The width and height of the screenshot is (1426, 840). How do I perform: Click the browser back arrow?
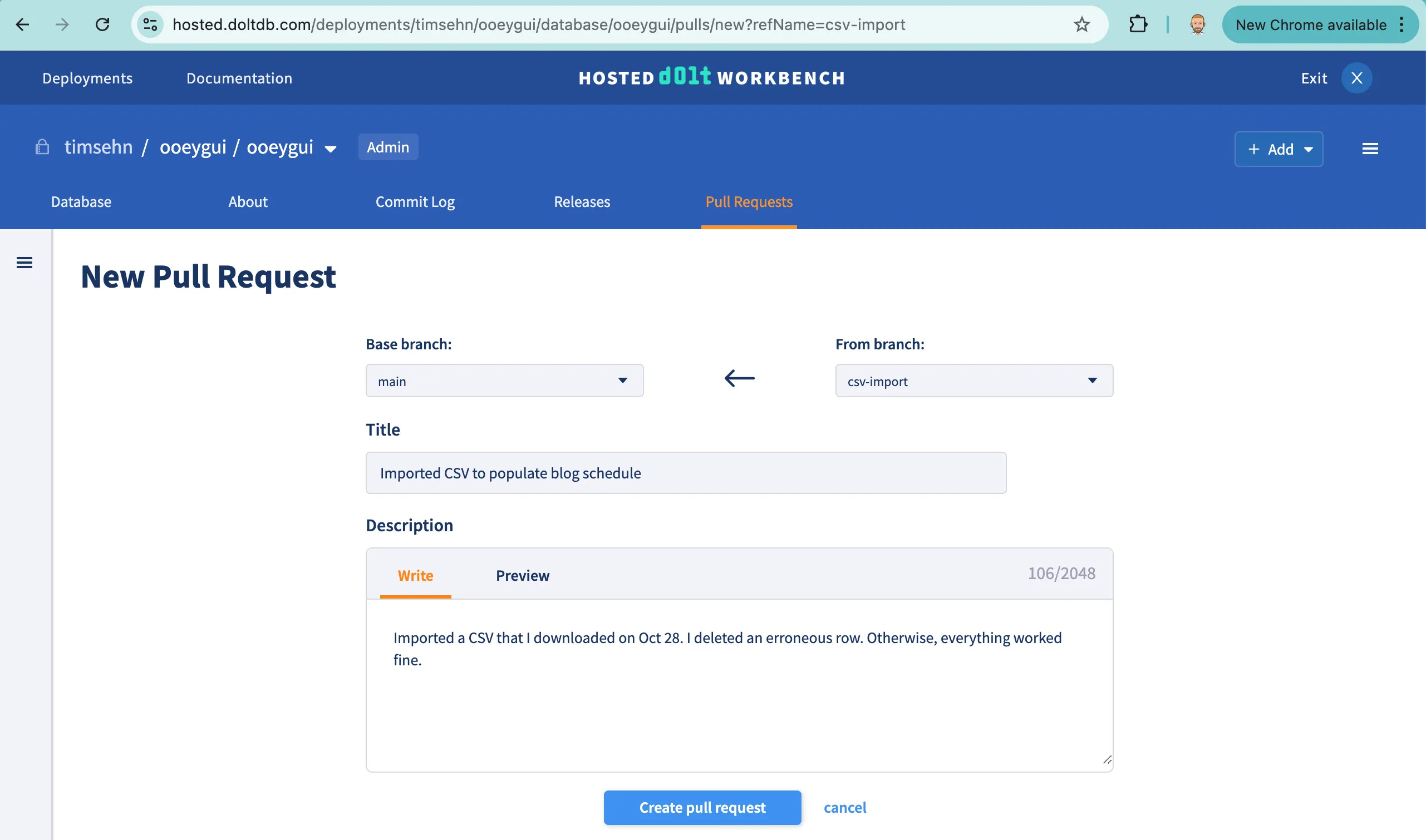pos(23,24)
